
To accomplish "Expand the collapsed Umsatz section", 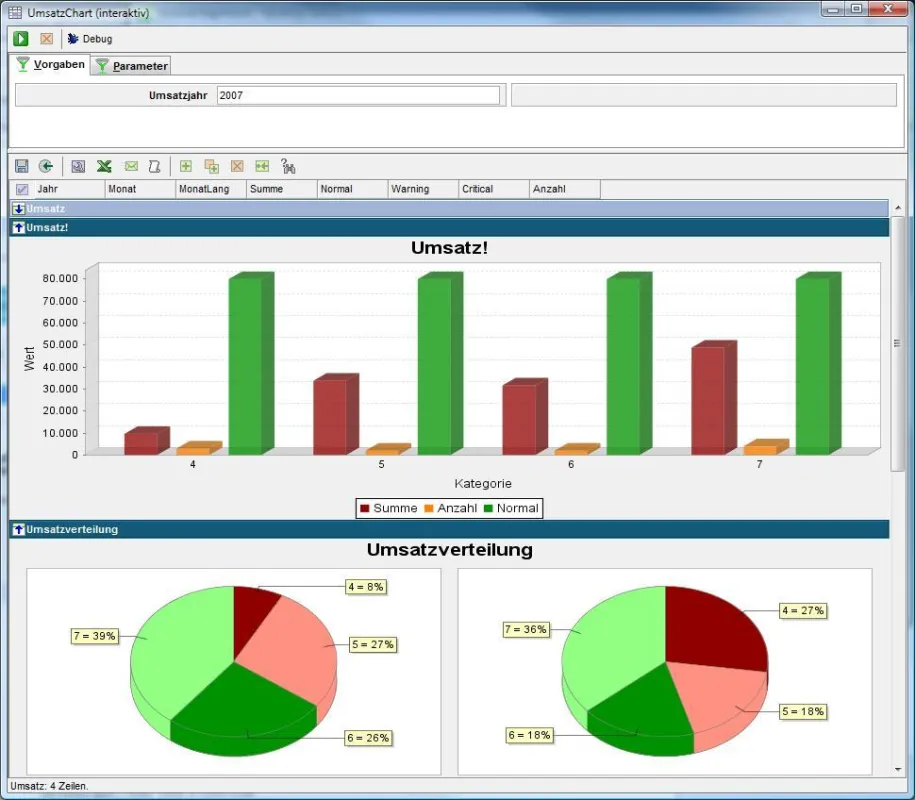I will pyautogui.click(x=19, y=209).
